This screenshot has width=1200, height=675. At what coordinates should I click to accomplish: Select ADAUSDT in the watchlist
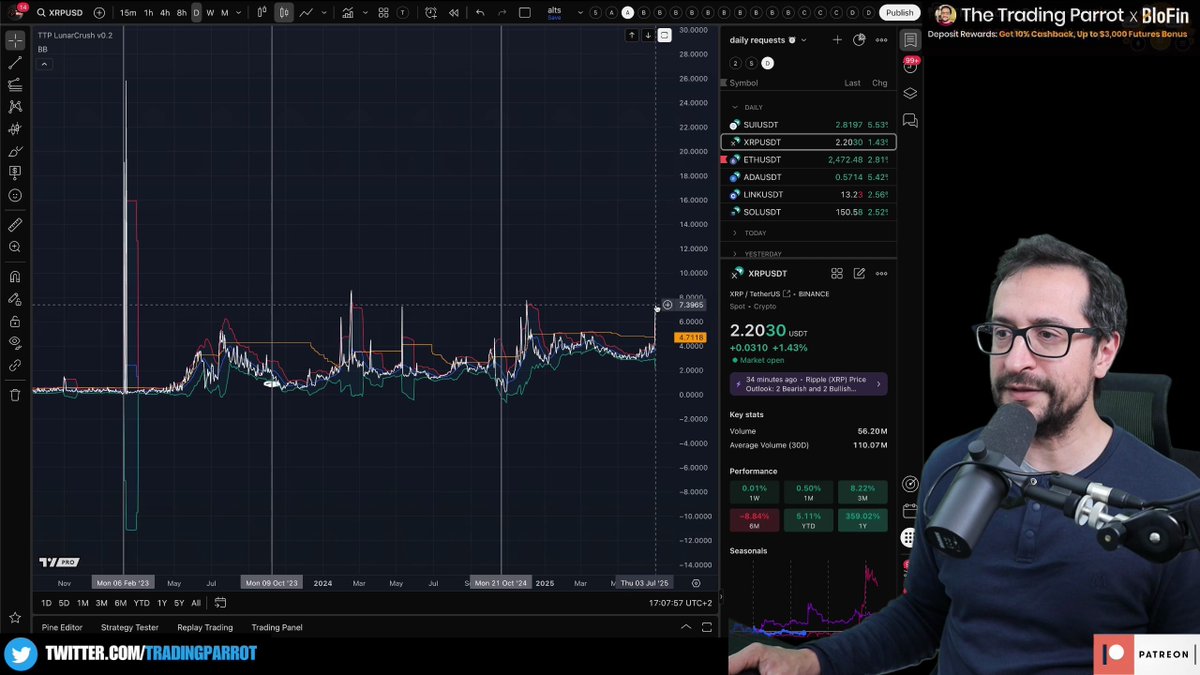(x=808, y=177)
